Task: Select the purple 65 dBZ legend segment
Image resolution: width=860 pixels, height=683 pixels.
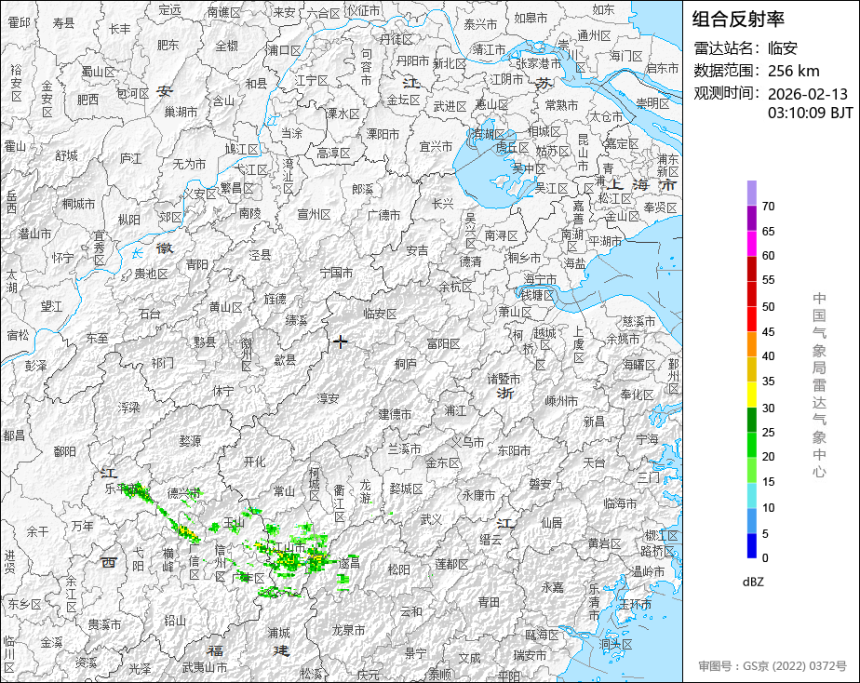Action: tap(751, 218)
